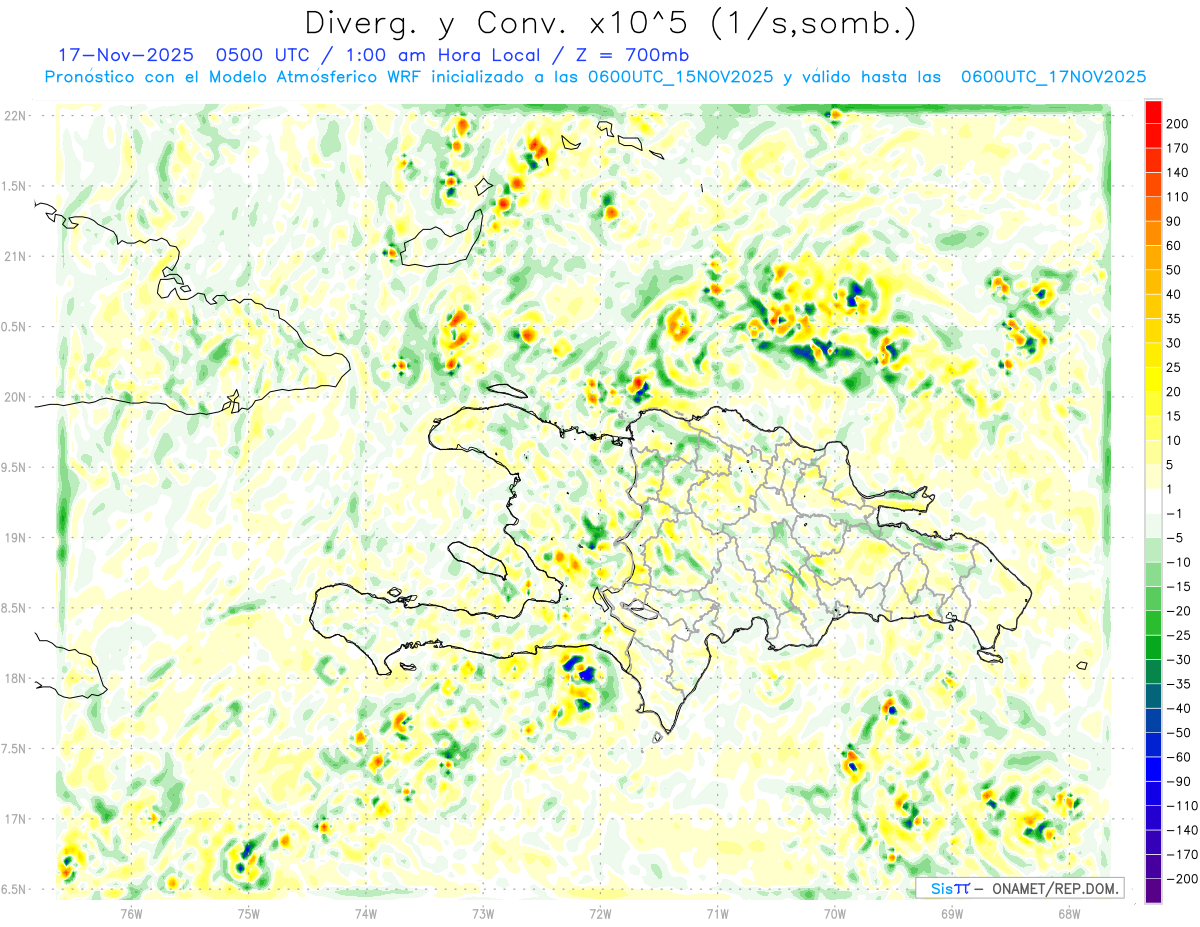
Task: Click the negative color scale label "-90"
Action: click(1179, 781)
